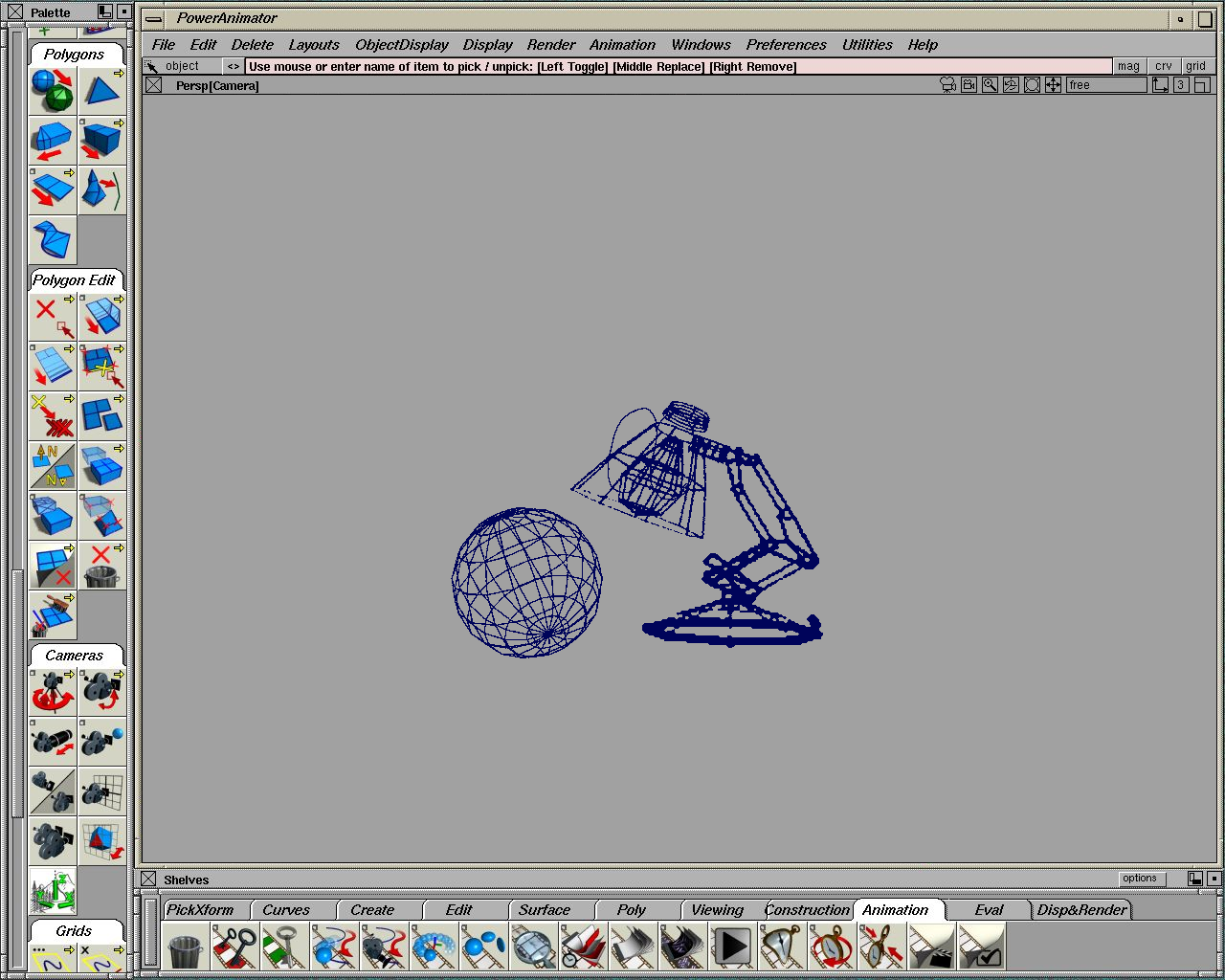Choose the camera with blue sphere tool

pyautogui.click(x=102, y=742)
